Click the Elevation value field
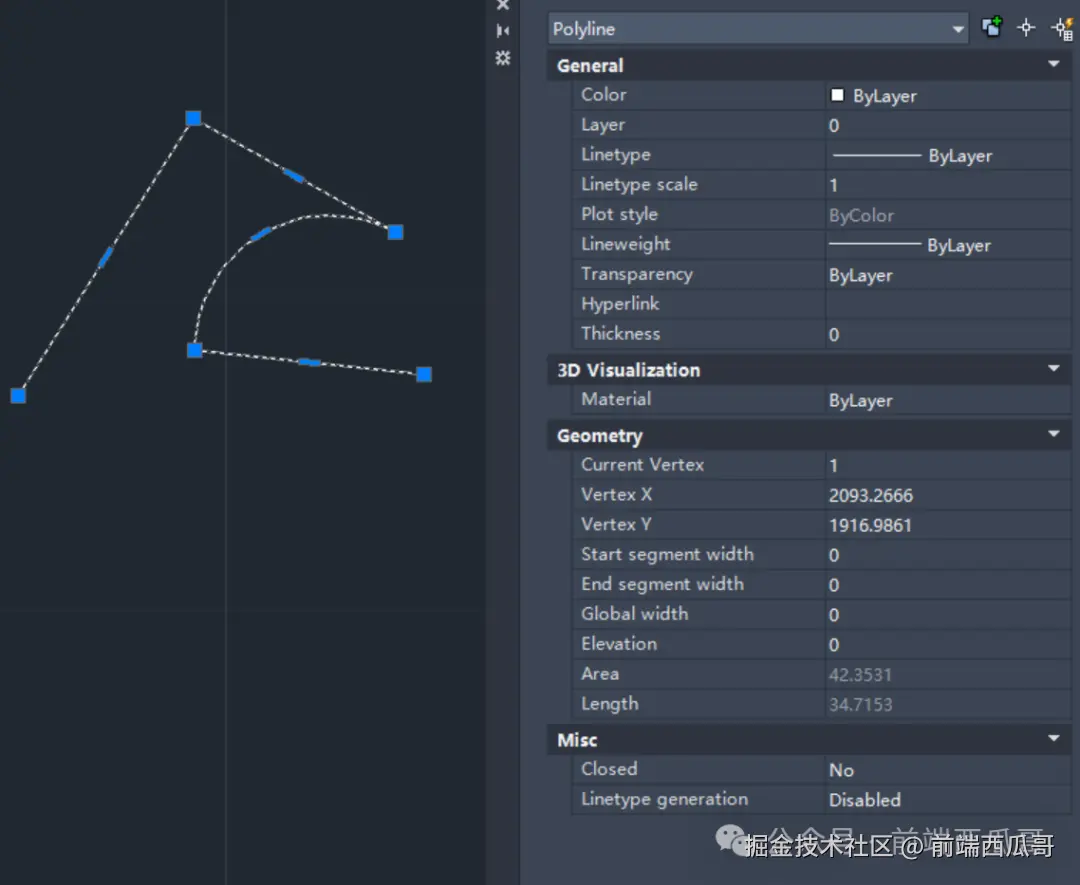 pos(948,645)
